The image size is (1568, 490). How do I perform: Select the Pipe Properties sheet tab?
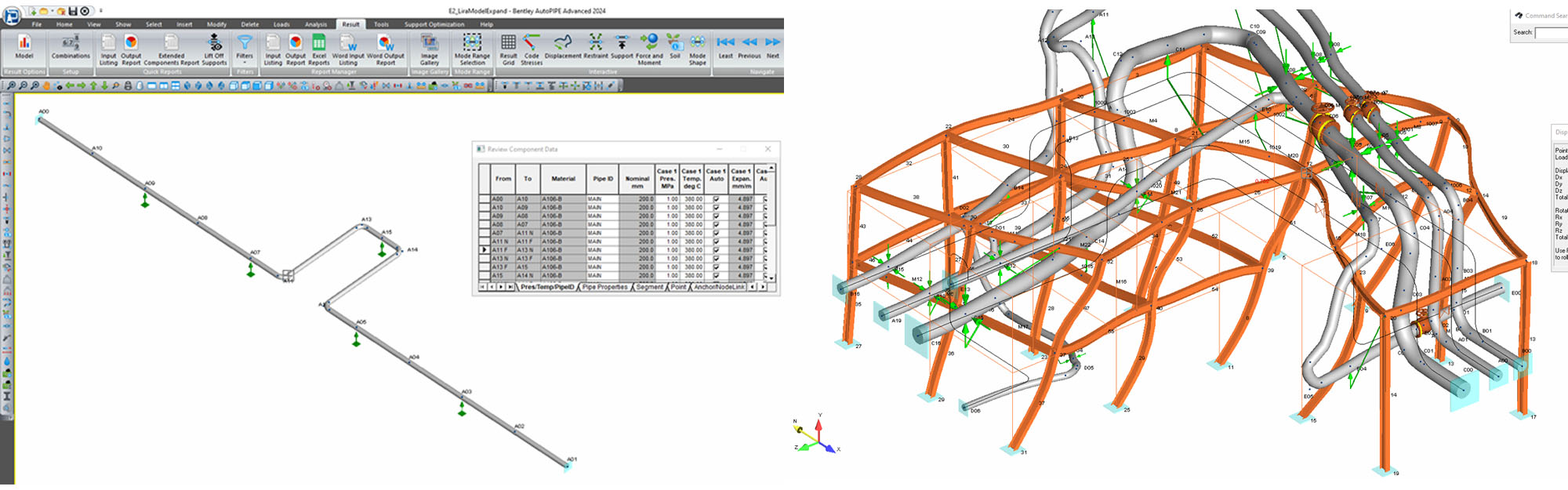(x=605, y=287)
